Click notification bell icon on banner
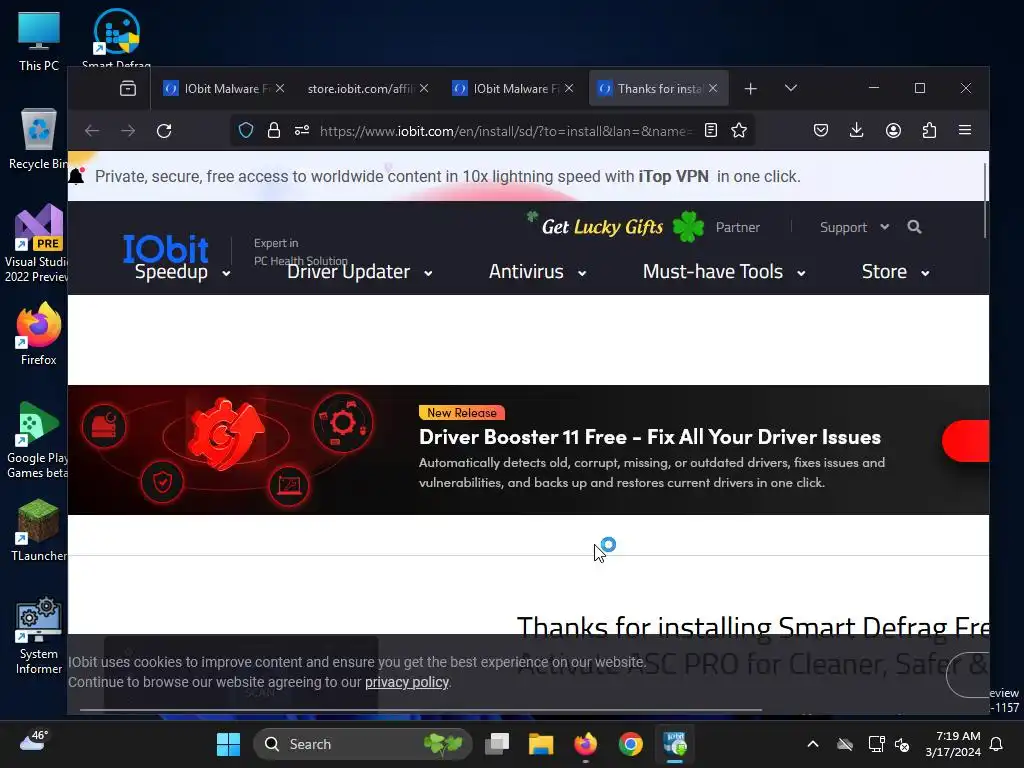1024x768 pixels. click(76, 176)
